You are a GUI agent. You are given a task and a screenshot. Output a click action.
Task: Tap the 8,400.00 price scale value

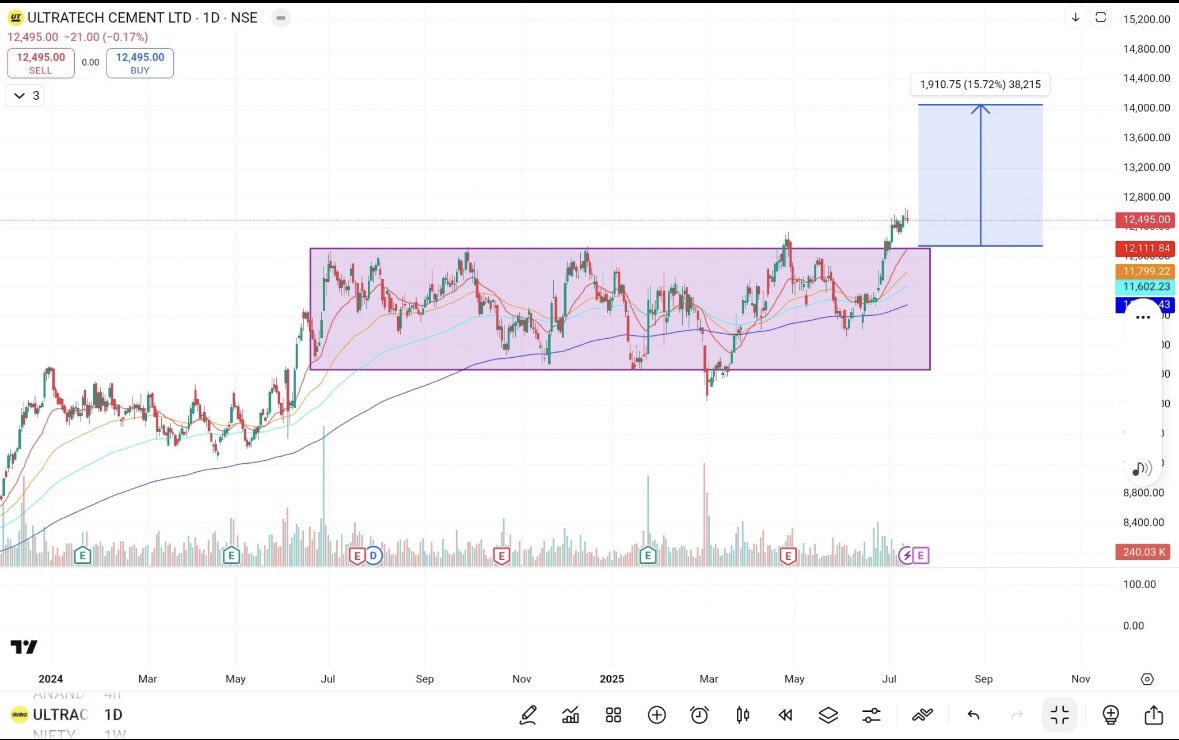pyautogui.click(x=1144, y=522)
